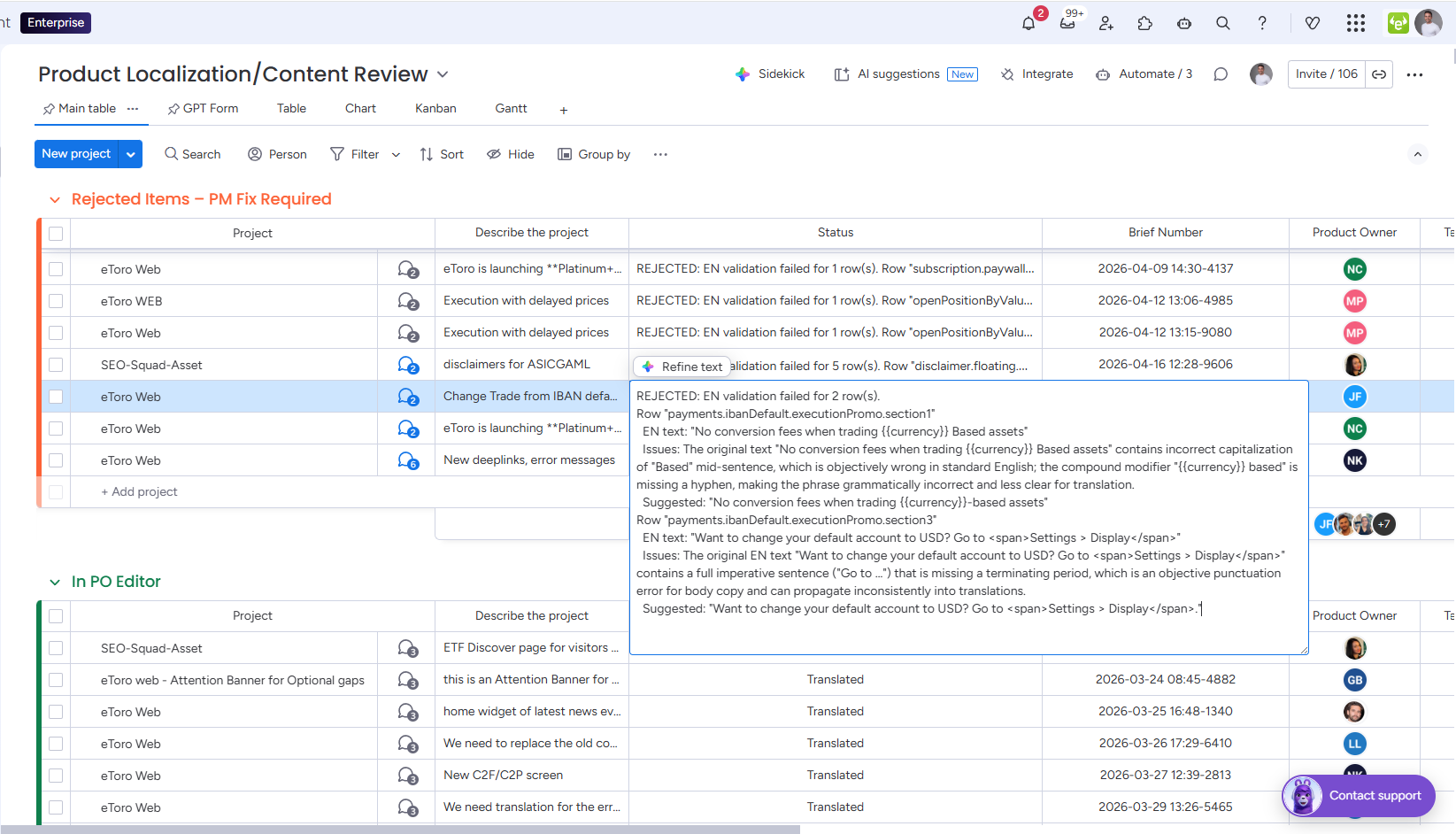Viewport: 1456px width, 834px height.
Task: Open board discussion speech bubble icon
Action: 1221,74
